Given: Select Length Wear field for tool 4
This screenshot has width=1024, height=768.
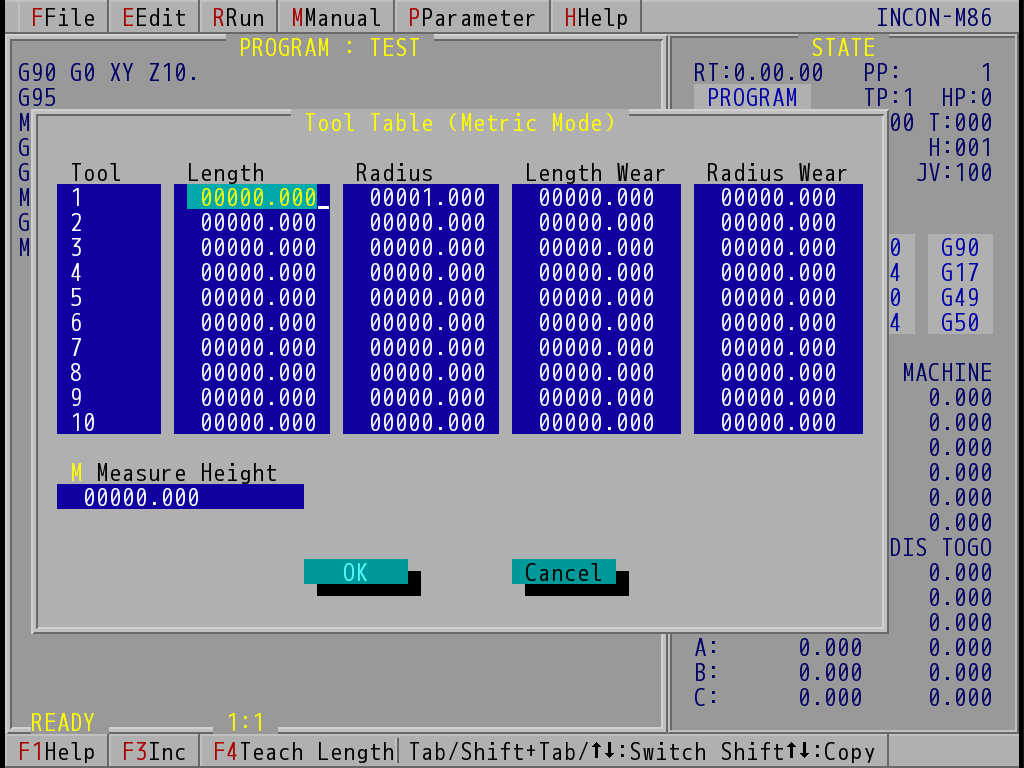Looking at the screenshot, I should point(596,272).
